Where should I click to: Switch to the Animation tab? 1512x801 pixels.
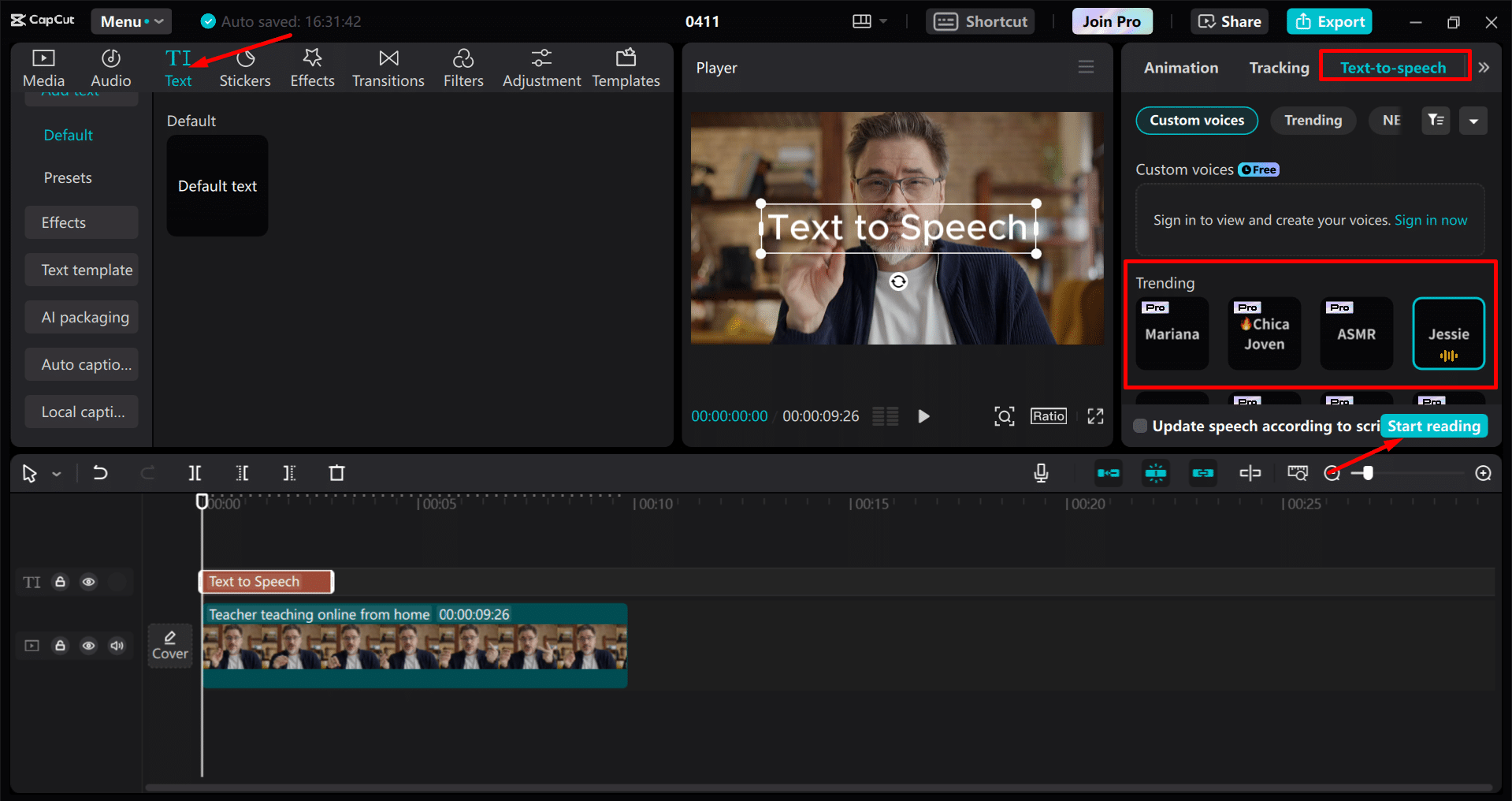(x=1180, y=68)
